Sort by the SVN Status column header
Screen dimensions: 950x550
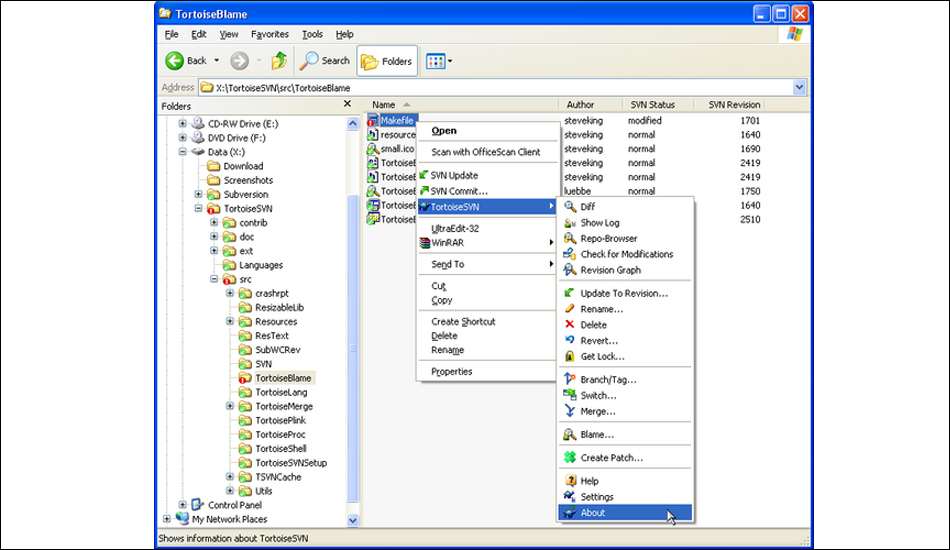pos(657,105)
